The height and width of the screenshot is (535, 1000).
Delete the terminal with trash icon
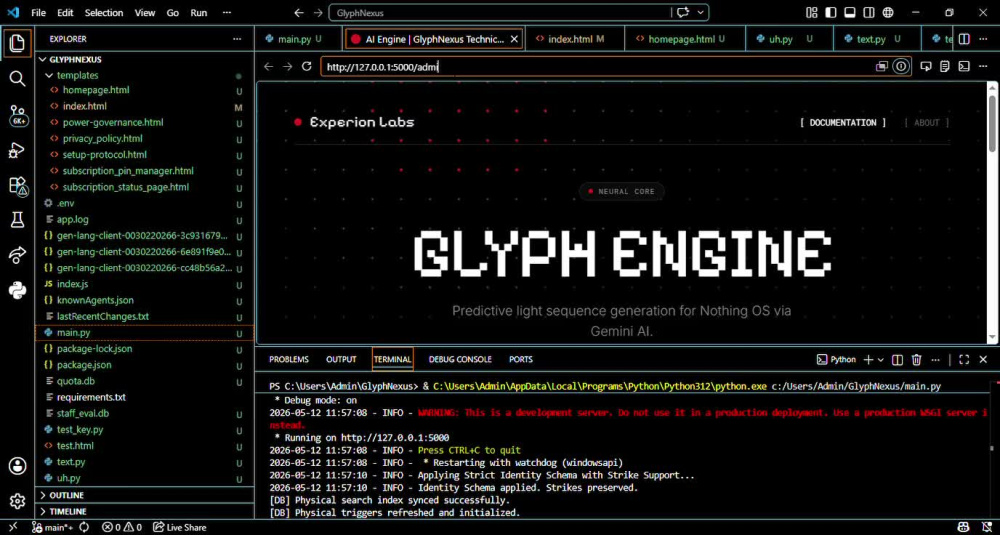point(916,360)
